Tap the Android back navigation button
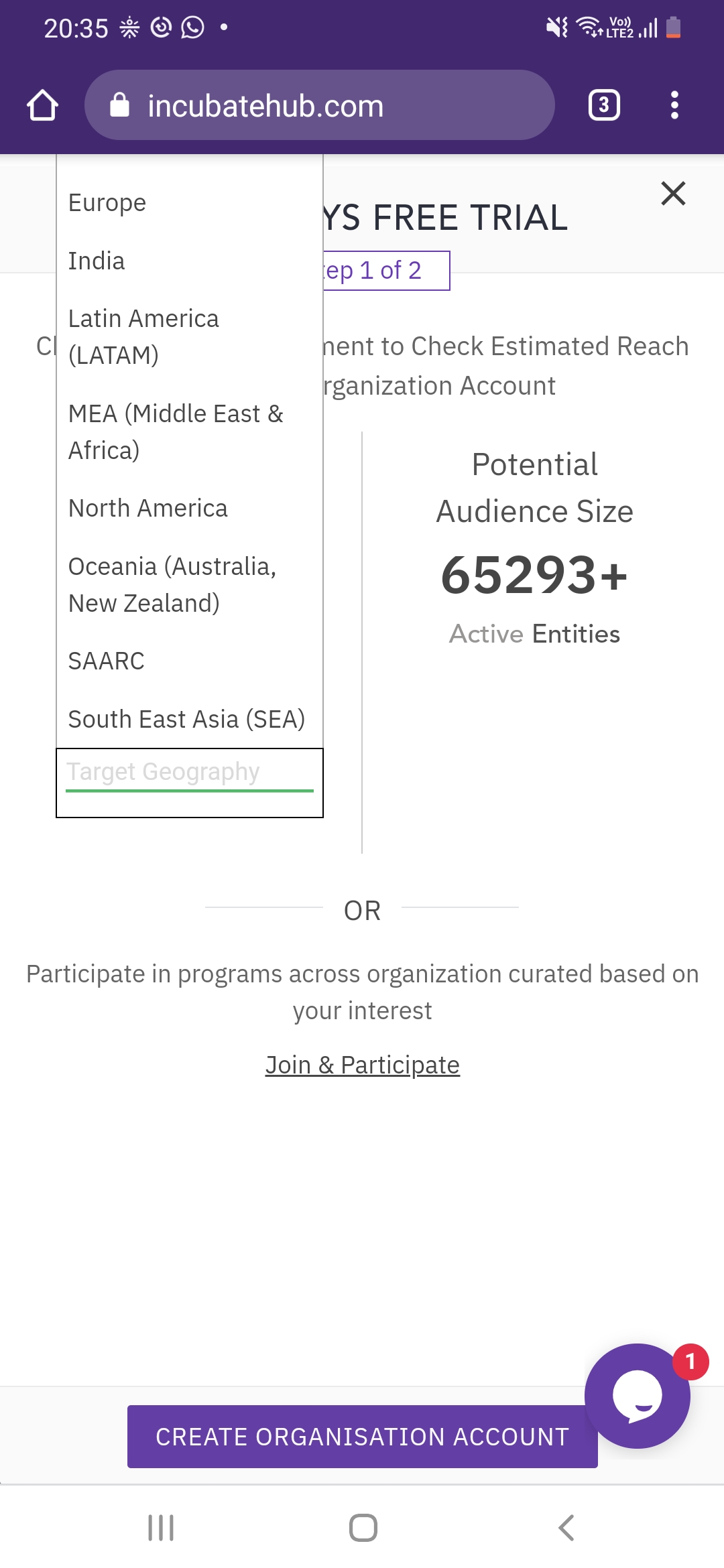Screen dimensions: 724x1568 pos(566,1528)
